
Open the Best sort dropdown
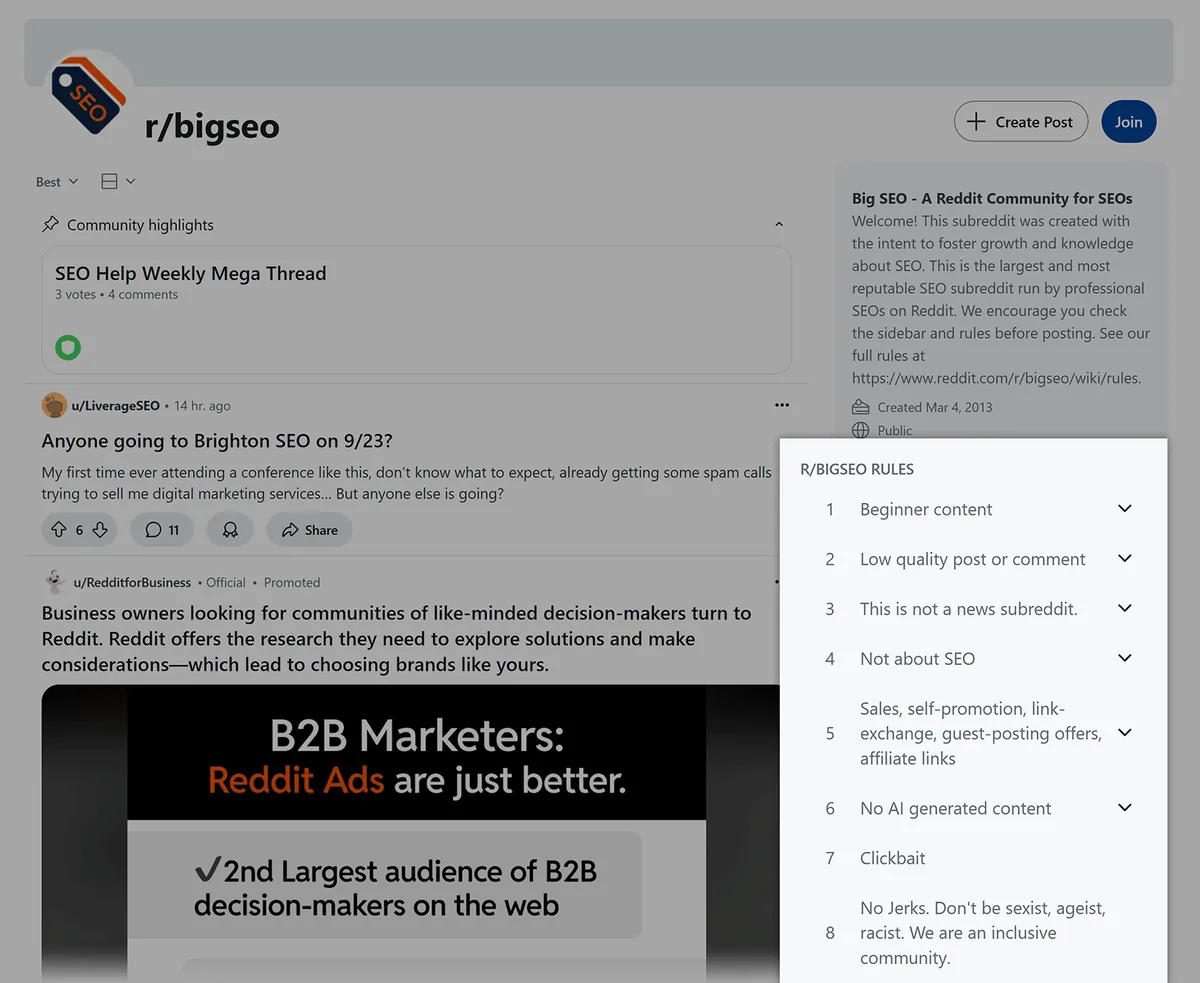click(x=56, y=182)
